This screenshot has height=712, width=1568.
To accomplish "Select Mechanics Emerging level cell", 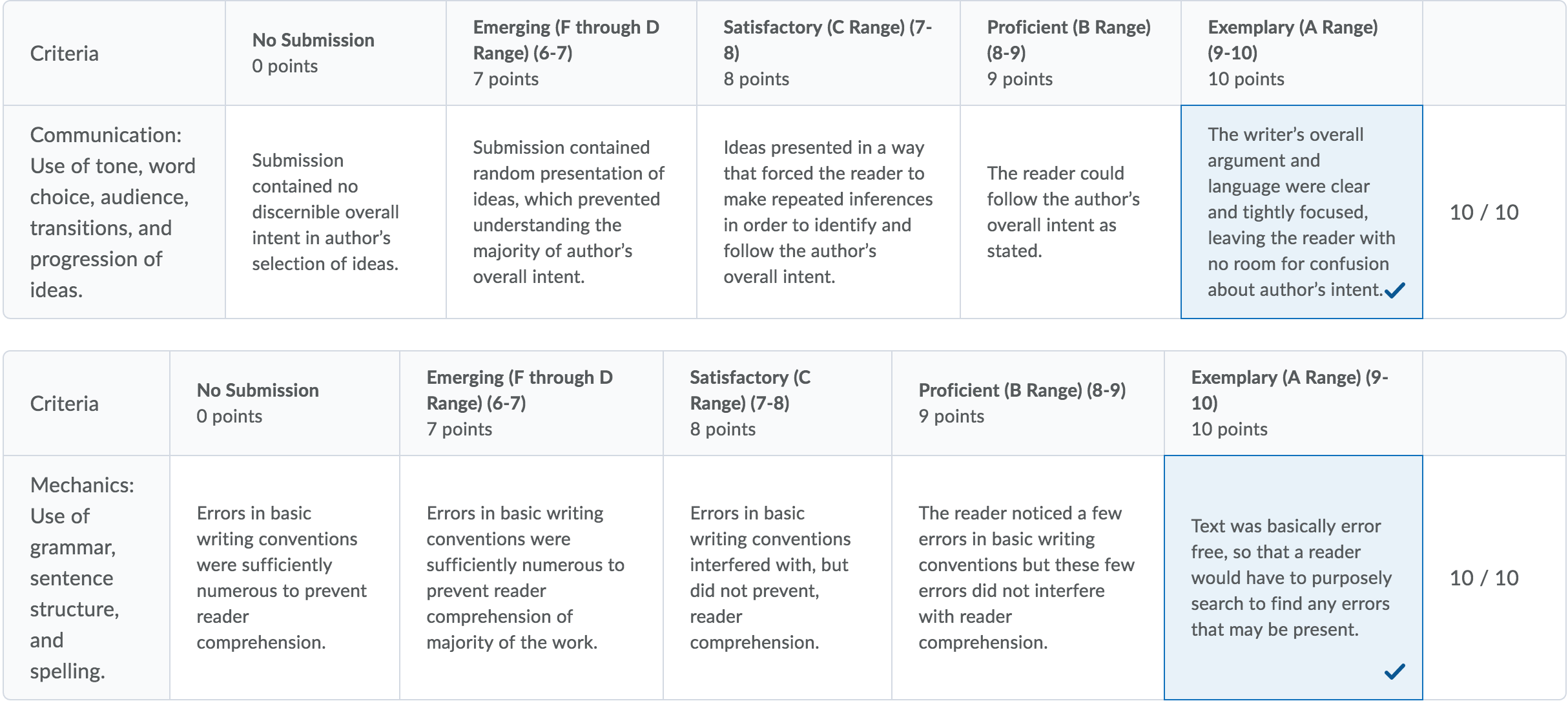I will click(531, 578).
